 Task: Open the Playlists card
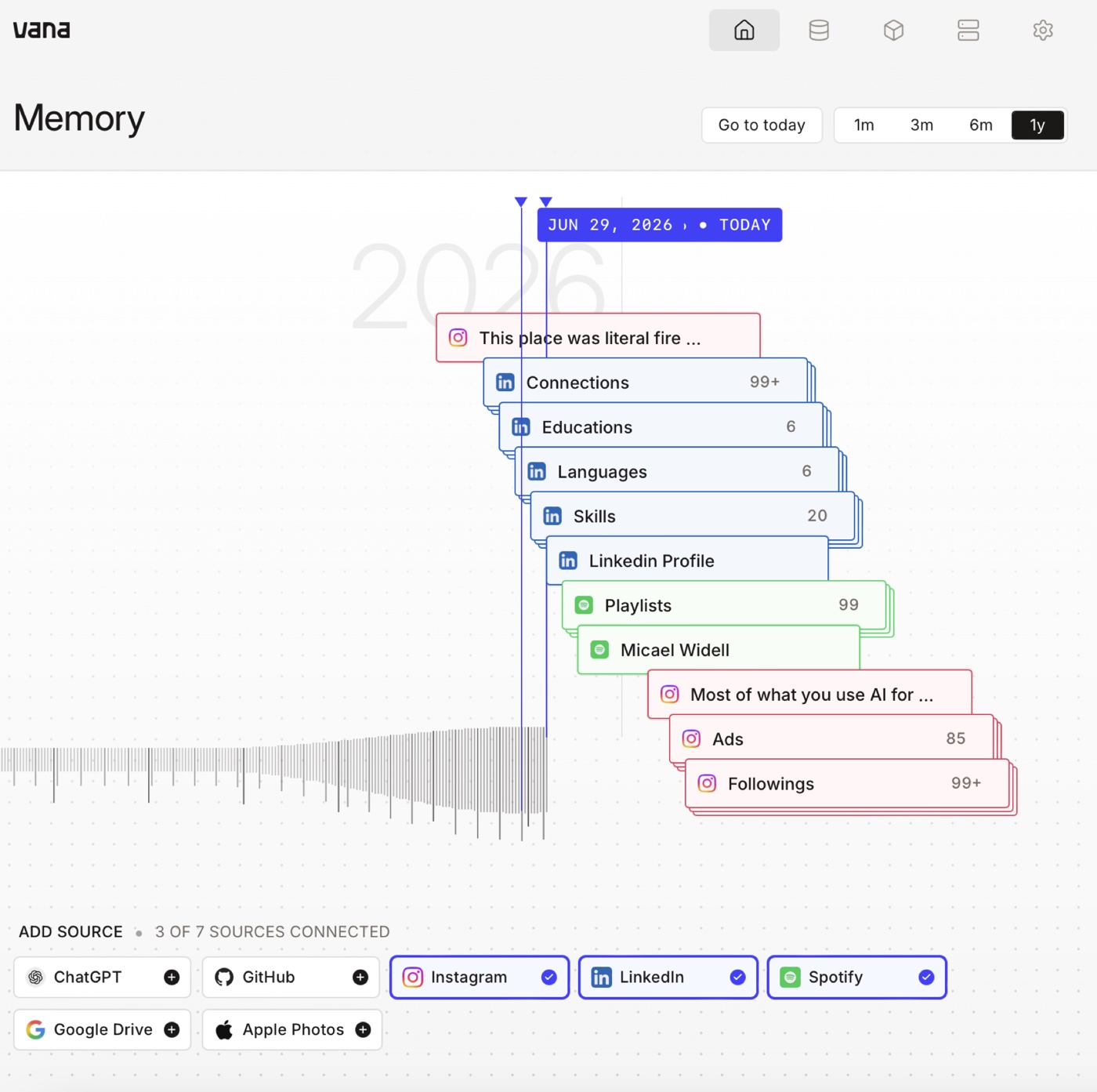point(724,604)
